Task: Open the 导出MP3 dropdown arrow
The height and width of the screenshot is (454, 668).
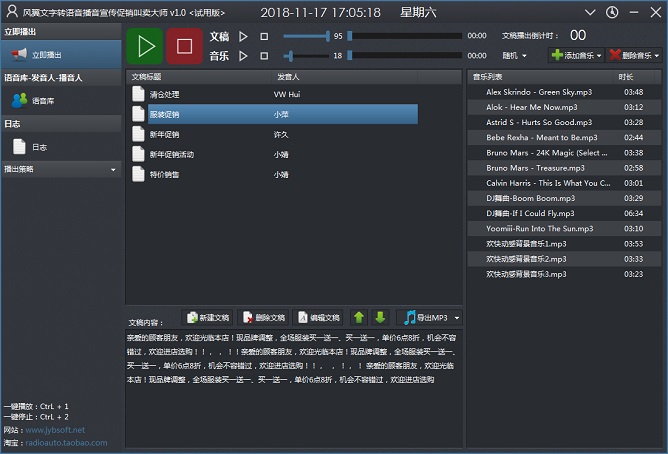Action: pyautogui.click(x=457, y=318)
